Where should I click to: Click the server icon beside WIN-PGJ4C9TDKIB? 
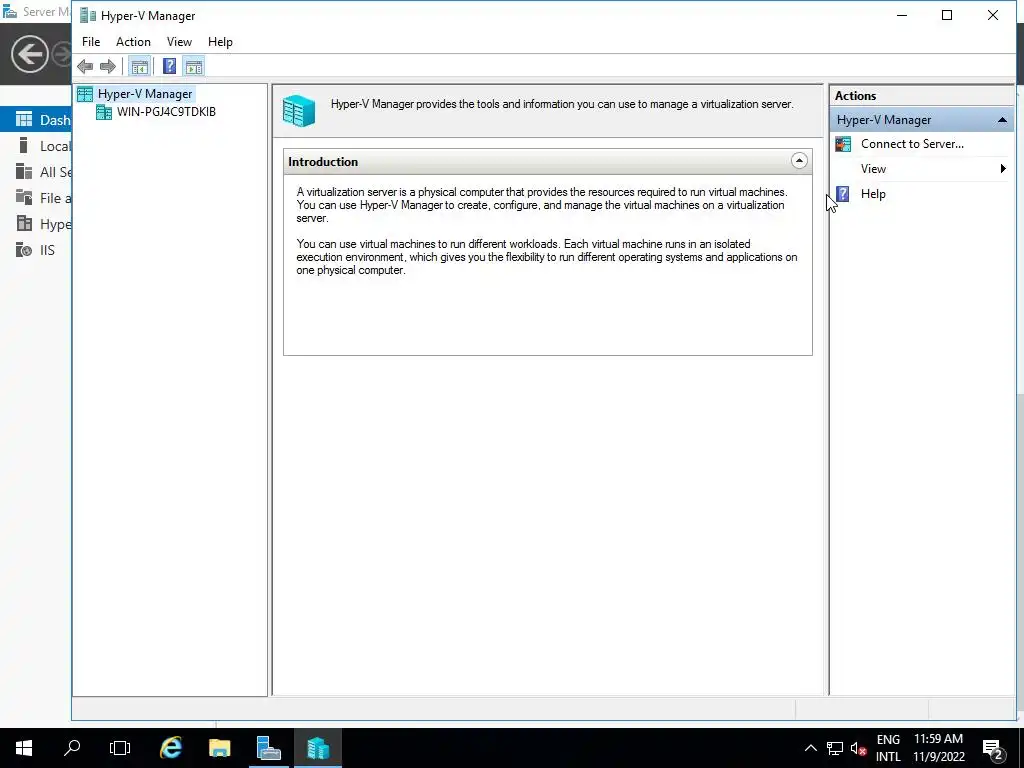[104, 112]
